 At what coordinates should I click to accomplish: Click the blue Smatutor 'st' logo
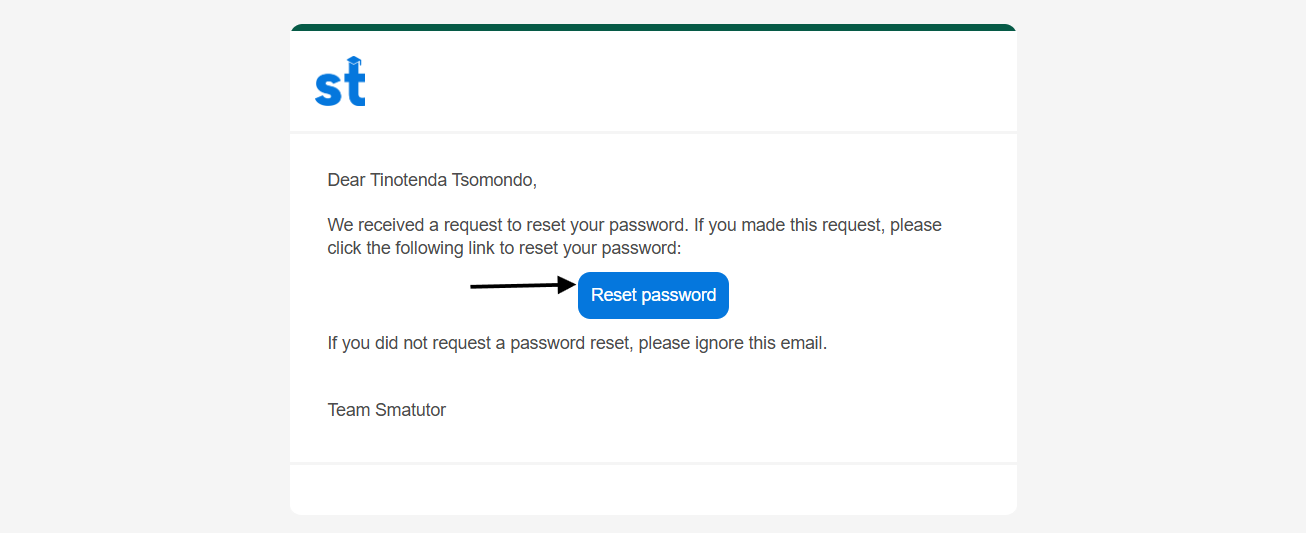(340, 83)
